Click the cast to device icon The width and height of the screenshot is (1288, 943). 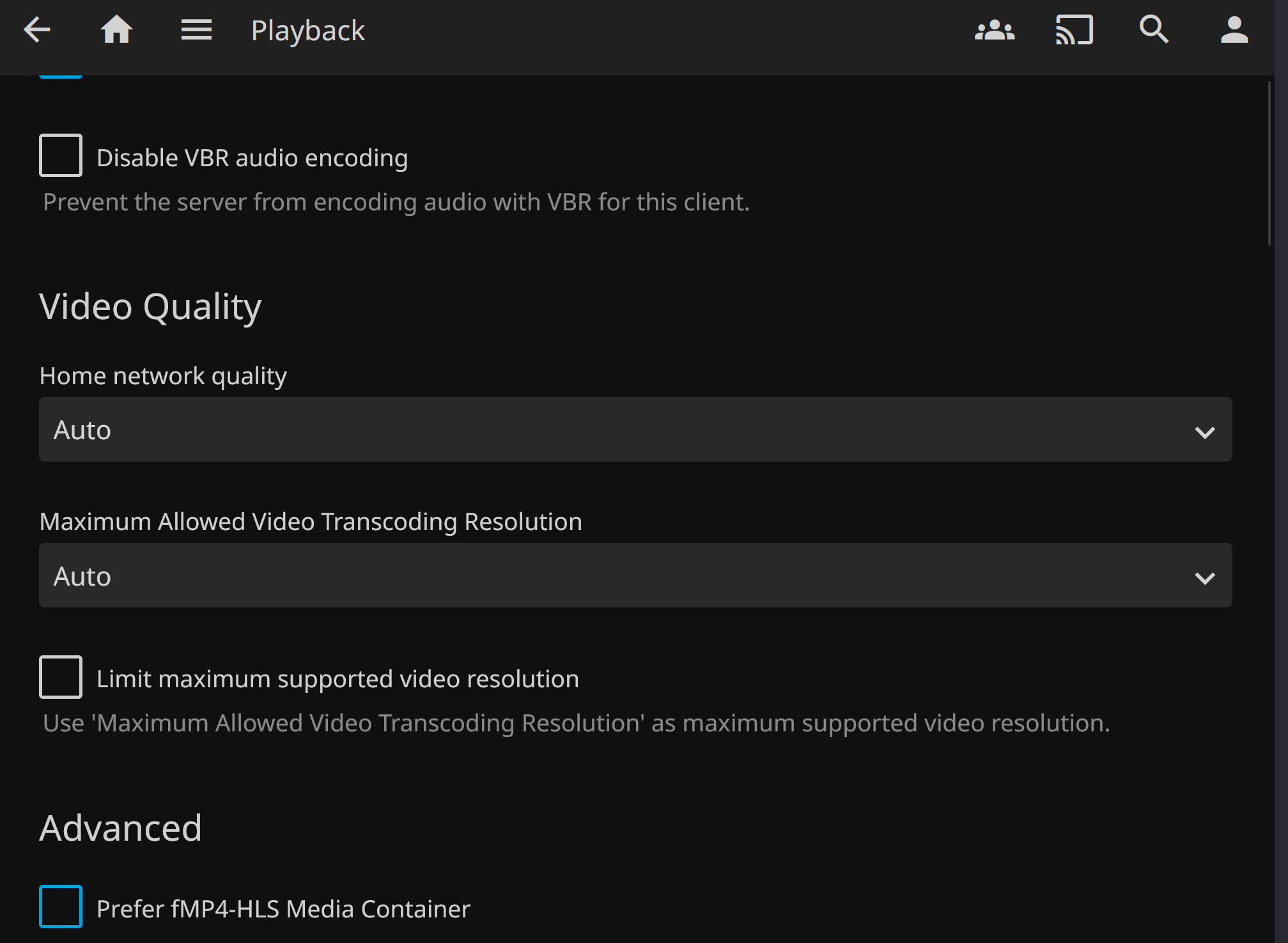(x=1074, y=30)
